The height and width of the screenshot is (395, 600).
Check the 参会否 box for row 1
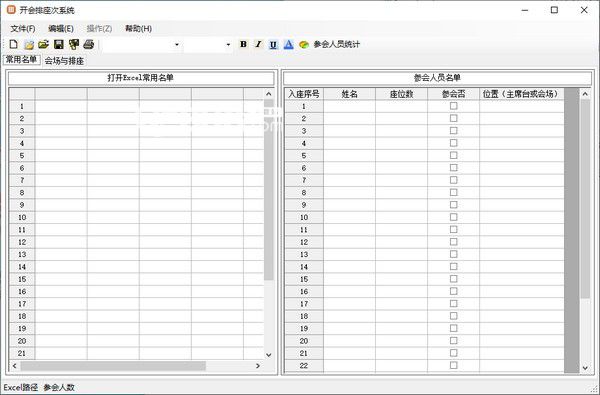(x=453, y=106)
